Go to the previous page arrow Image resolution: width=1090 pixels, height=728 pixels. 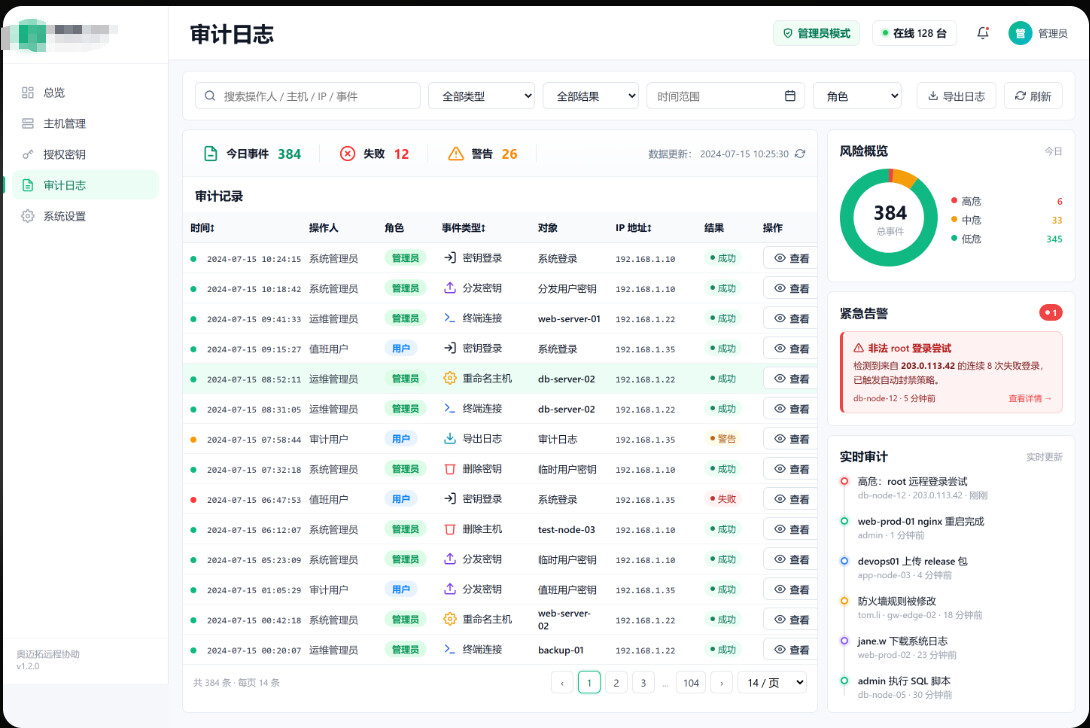[562, 683]
